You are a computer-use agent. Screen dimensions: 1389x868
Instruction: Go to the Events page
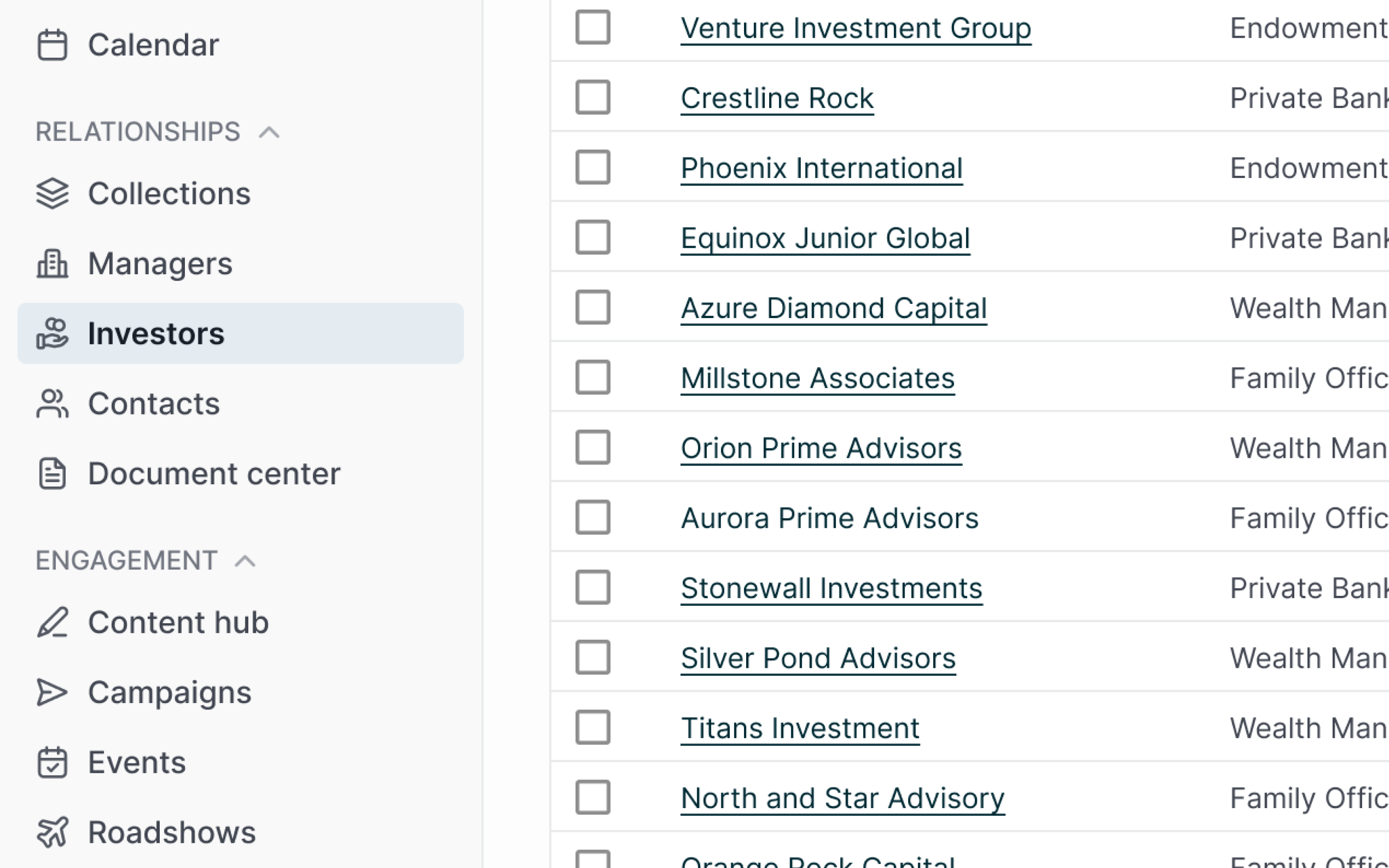(x=137, y=763)
